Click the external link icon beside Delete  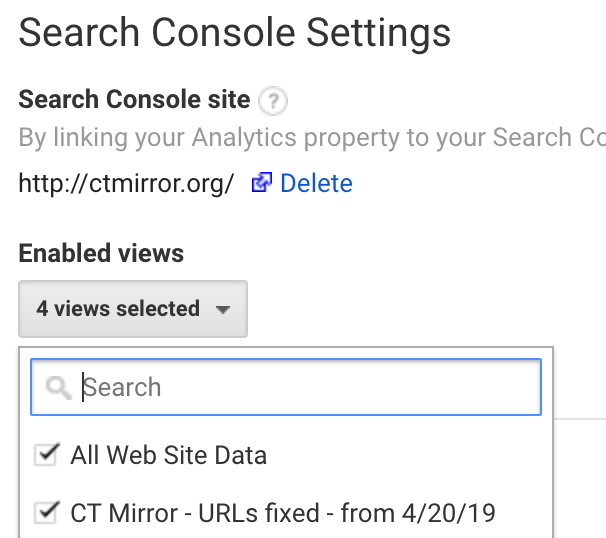(x=262, y=182)
